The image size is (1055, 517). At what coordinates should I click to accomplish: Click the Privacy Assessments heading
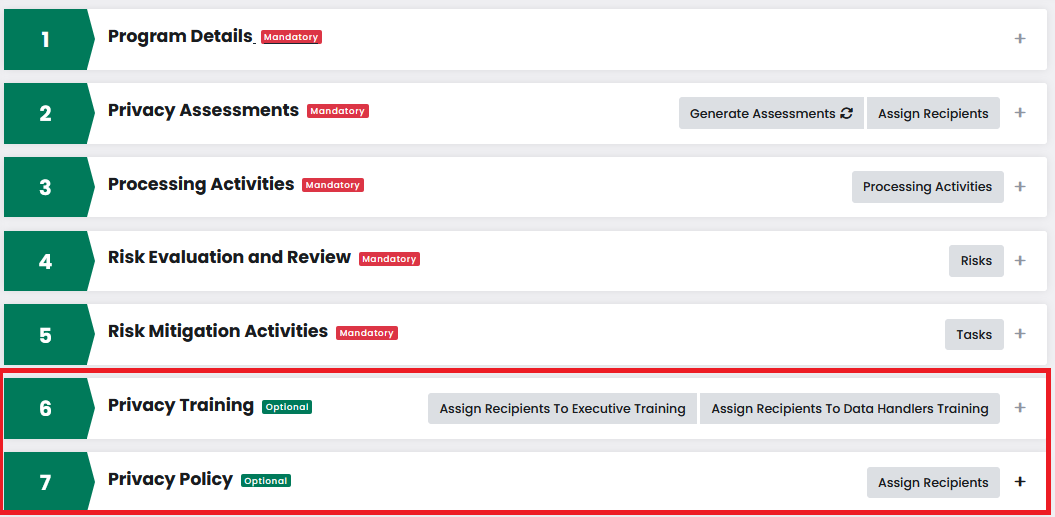(203, 110)
